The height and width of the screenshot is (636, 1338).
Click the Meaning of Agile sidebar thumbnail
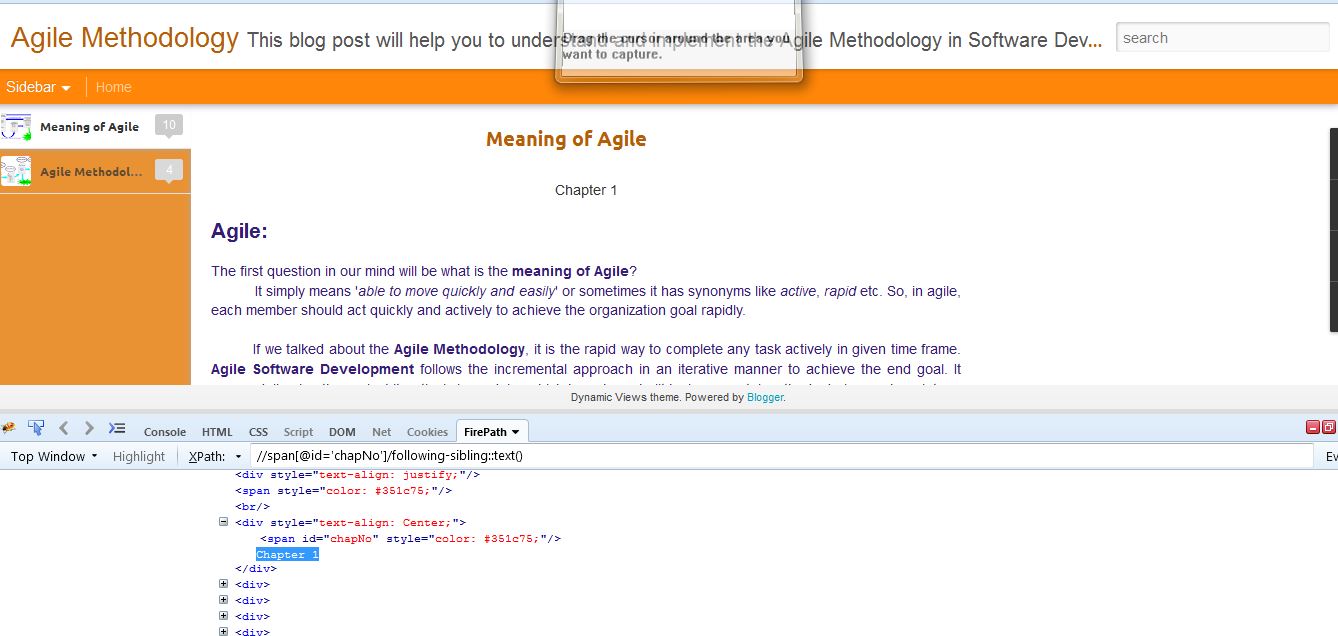coord(17,126)
